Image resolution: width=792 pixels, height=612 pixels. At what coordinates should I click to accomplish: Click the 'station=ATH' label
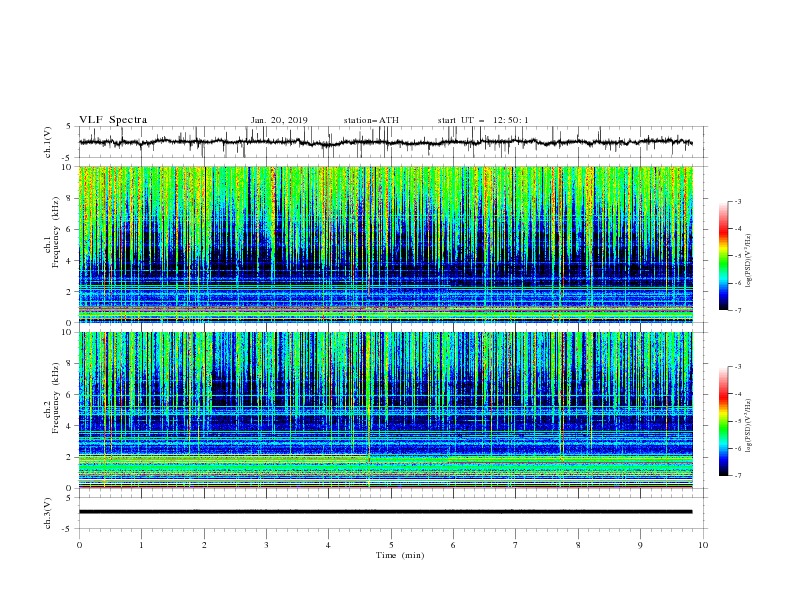(x=371, y=120)
